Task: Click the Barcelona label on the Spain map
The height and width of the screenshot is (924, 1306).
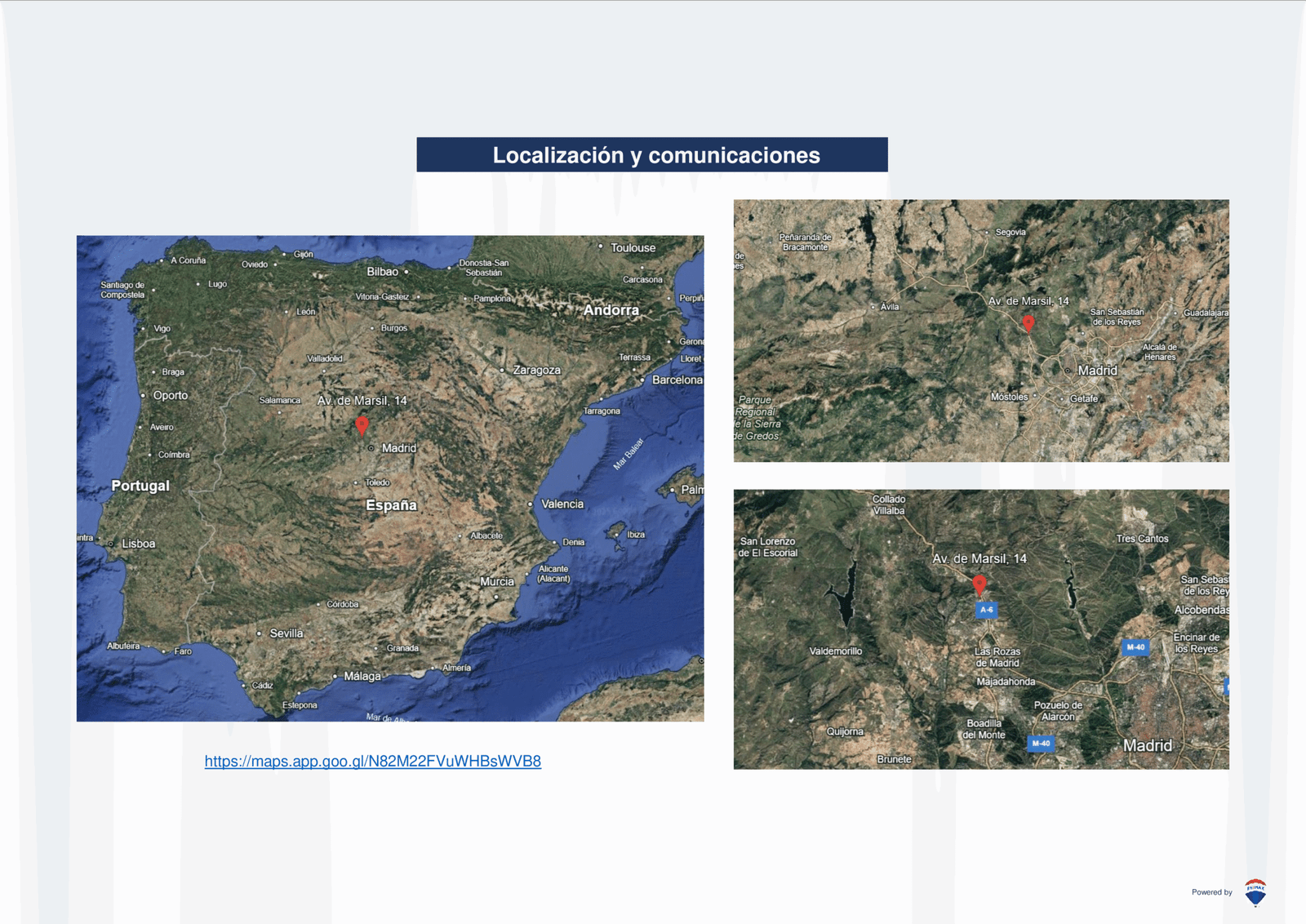Action: pos(677,380)
